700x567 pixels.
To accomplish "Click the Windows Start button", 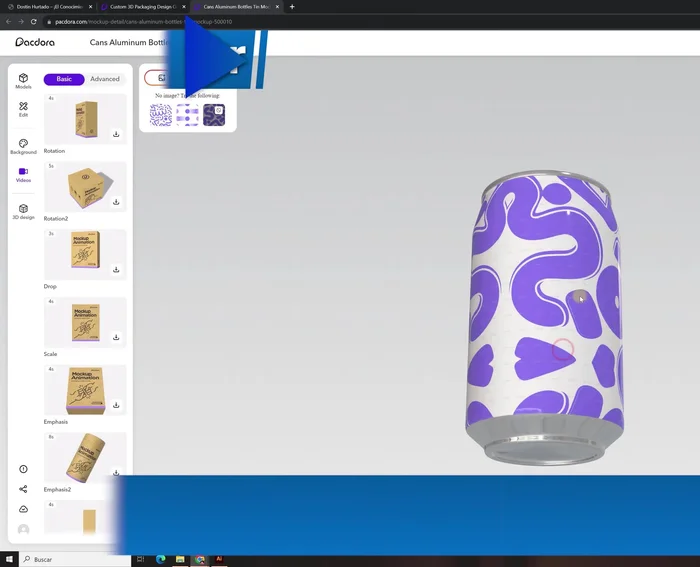I will tap(8, 559).
